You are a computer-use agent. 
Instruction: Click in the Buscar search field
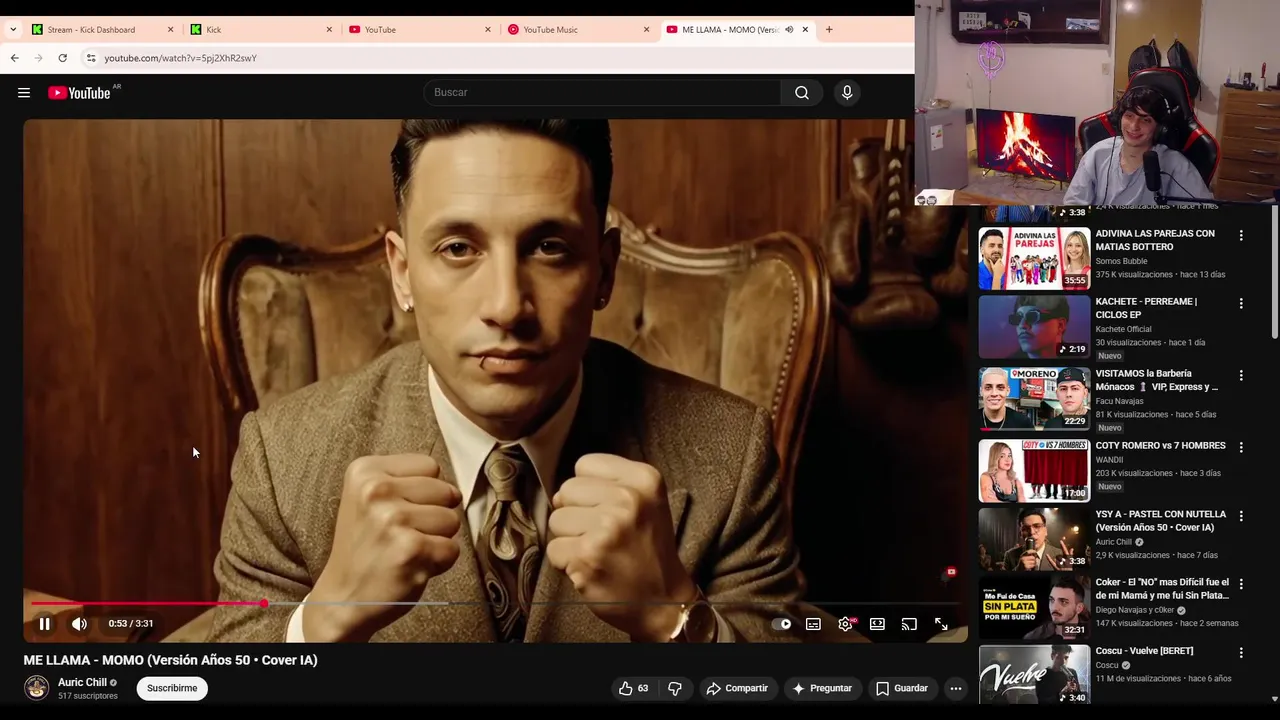603,92
